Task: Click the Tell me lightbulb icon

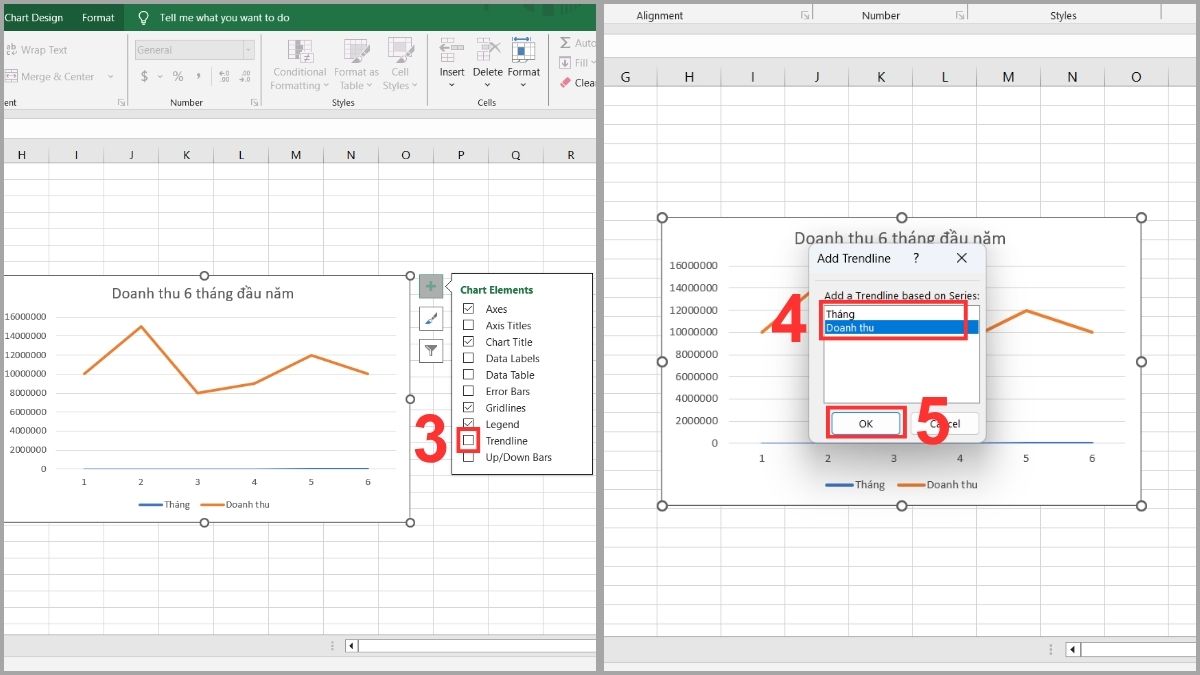Action: [x=144, y=18]
